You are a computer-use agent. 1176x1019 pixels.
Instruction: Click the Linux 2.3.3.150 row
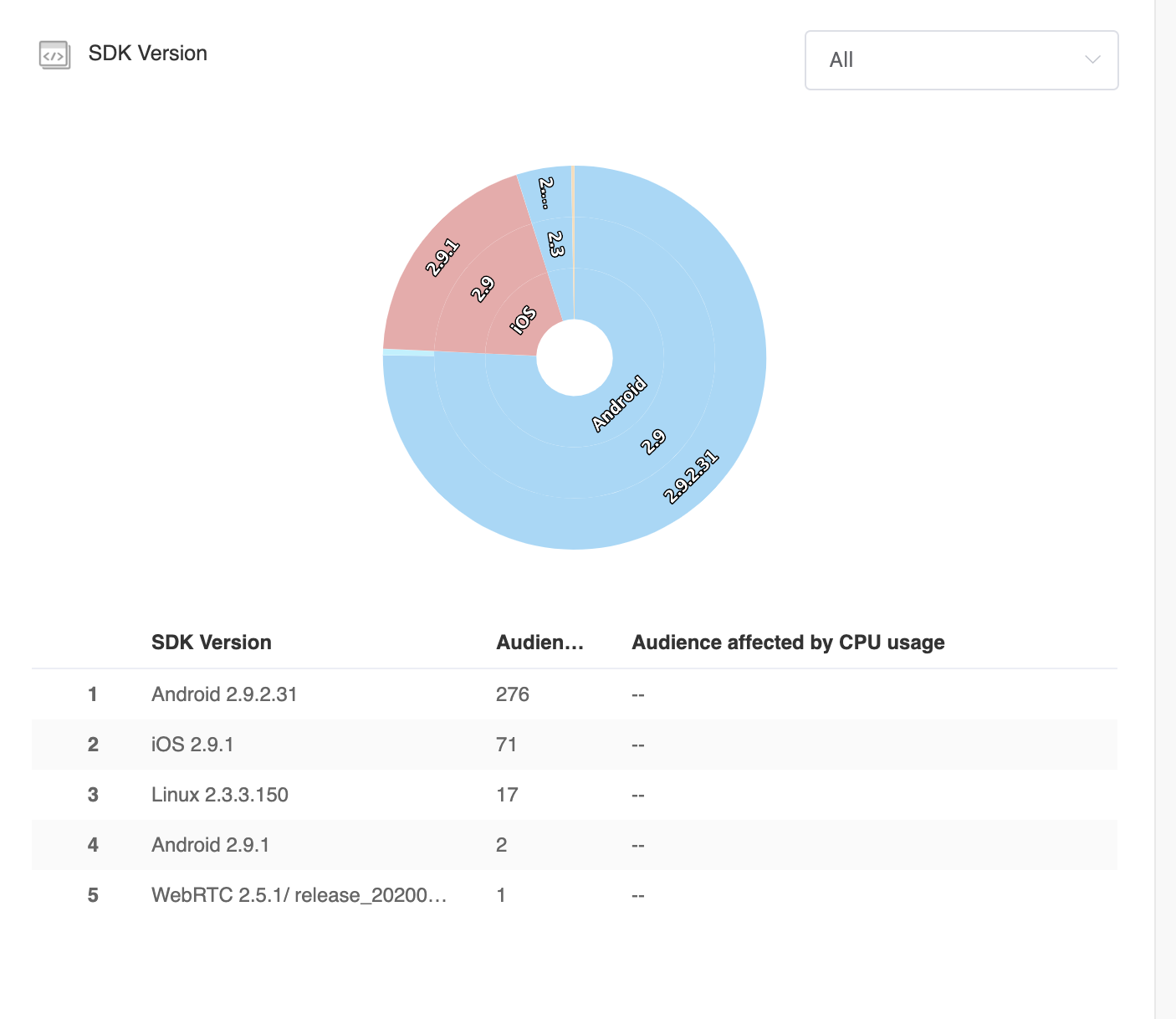point(219,795)
